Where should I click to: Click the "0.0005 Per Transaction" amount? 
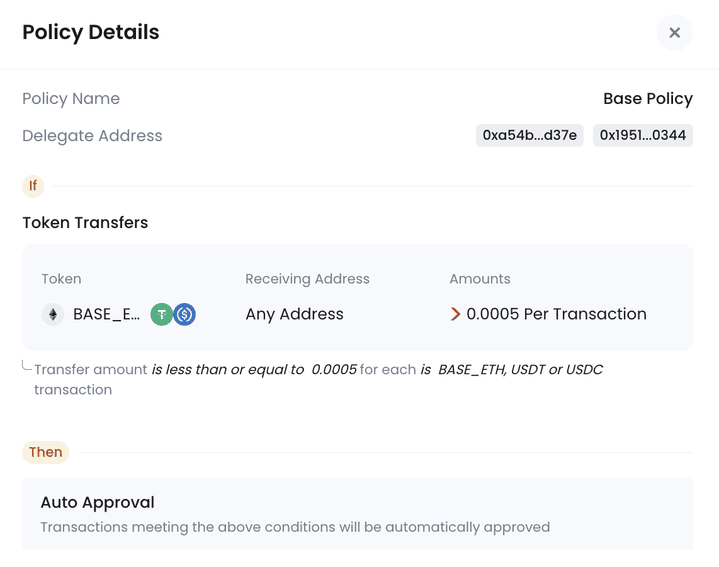point(556,314)
